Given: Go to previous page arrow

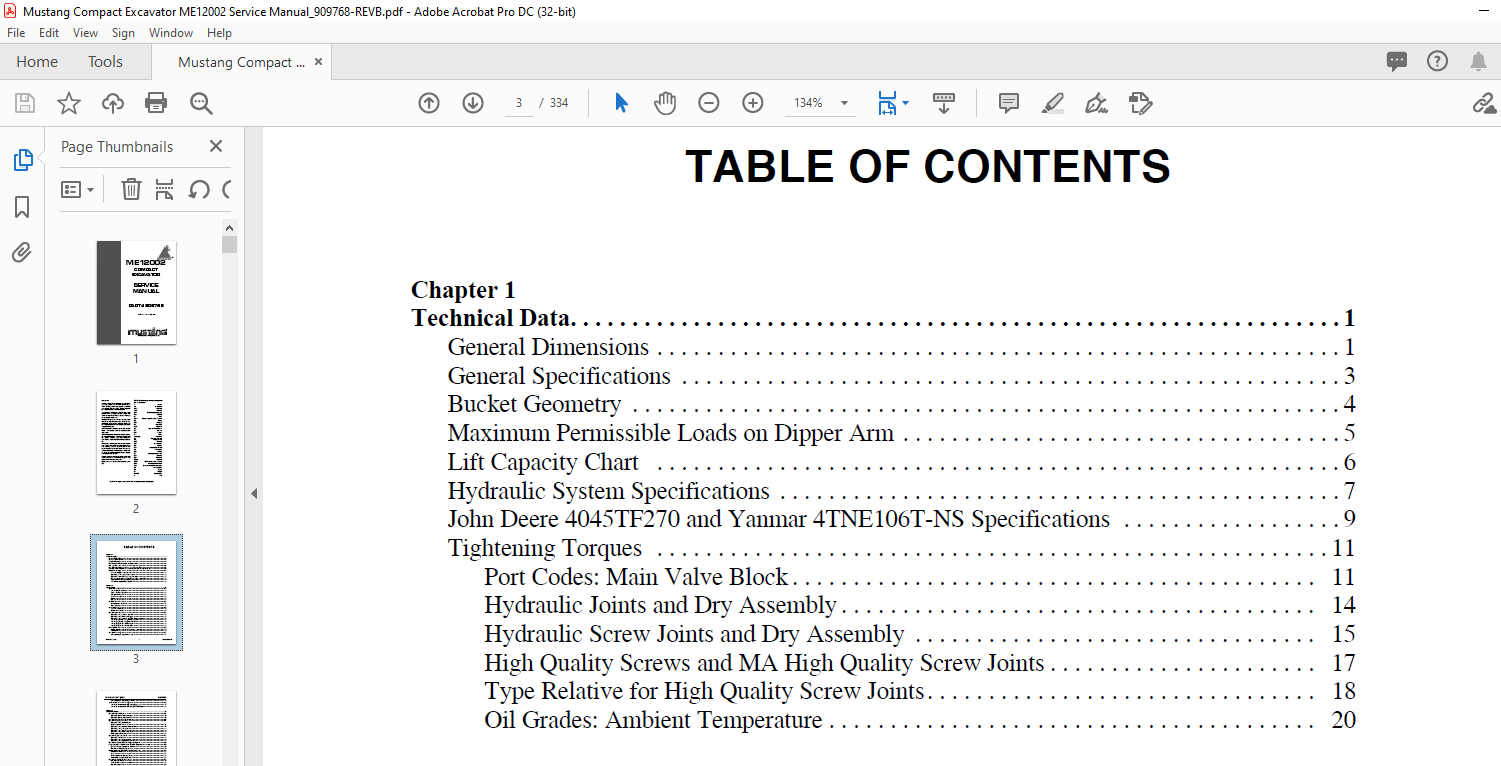Looking at the screenshot, I should (x=429, y=103).
